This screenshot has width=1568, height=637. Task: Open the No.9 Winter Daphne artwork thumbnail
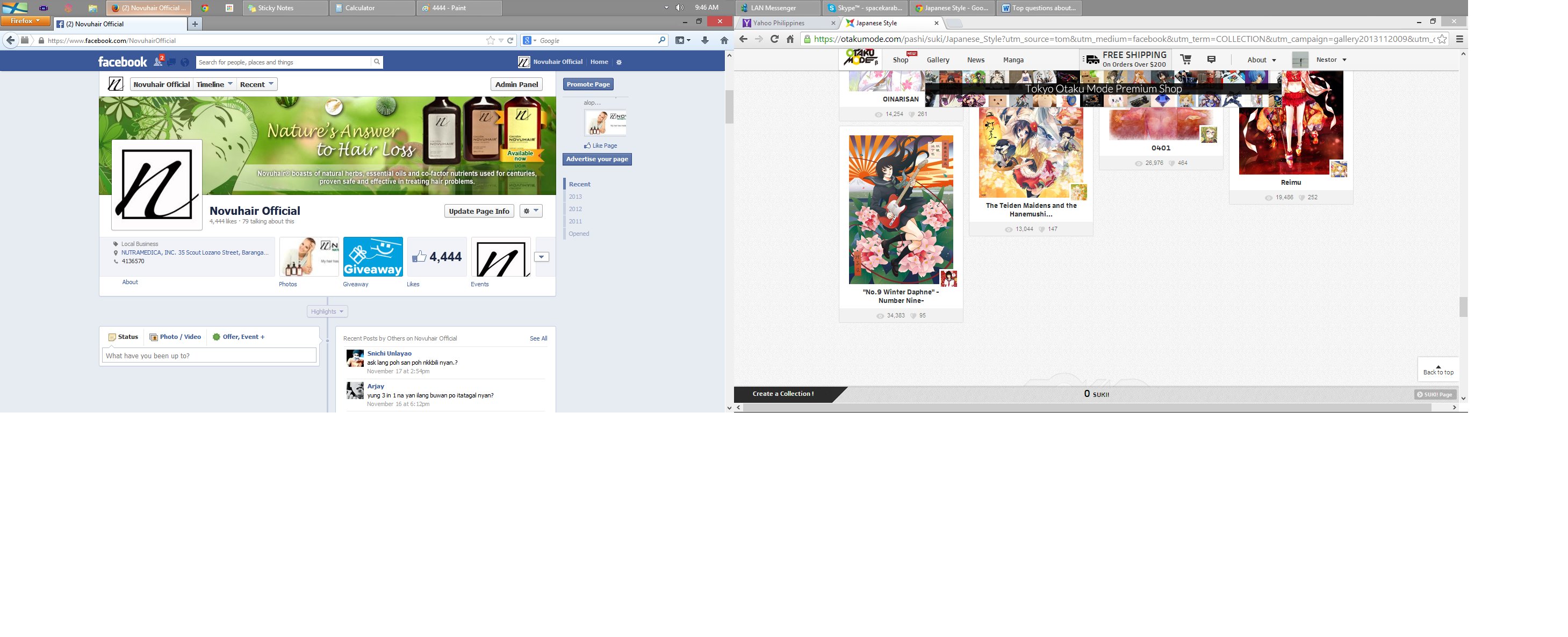coord(901,209)
